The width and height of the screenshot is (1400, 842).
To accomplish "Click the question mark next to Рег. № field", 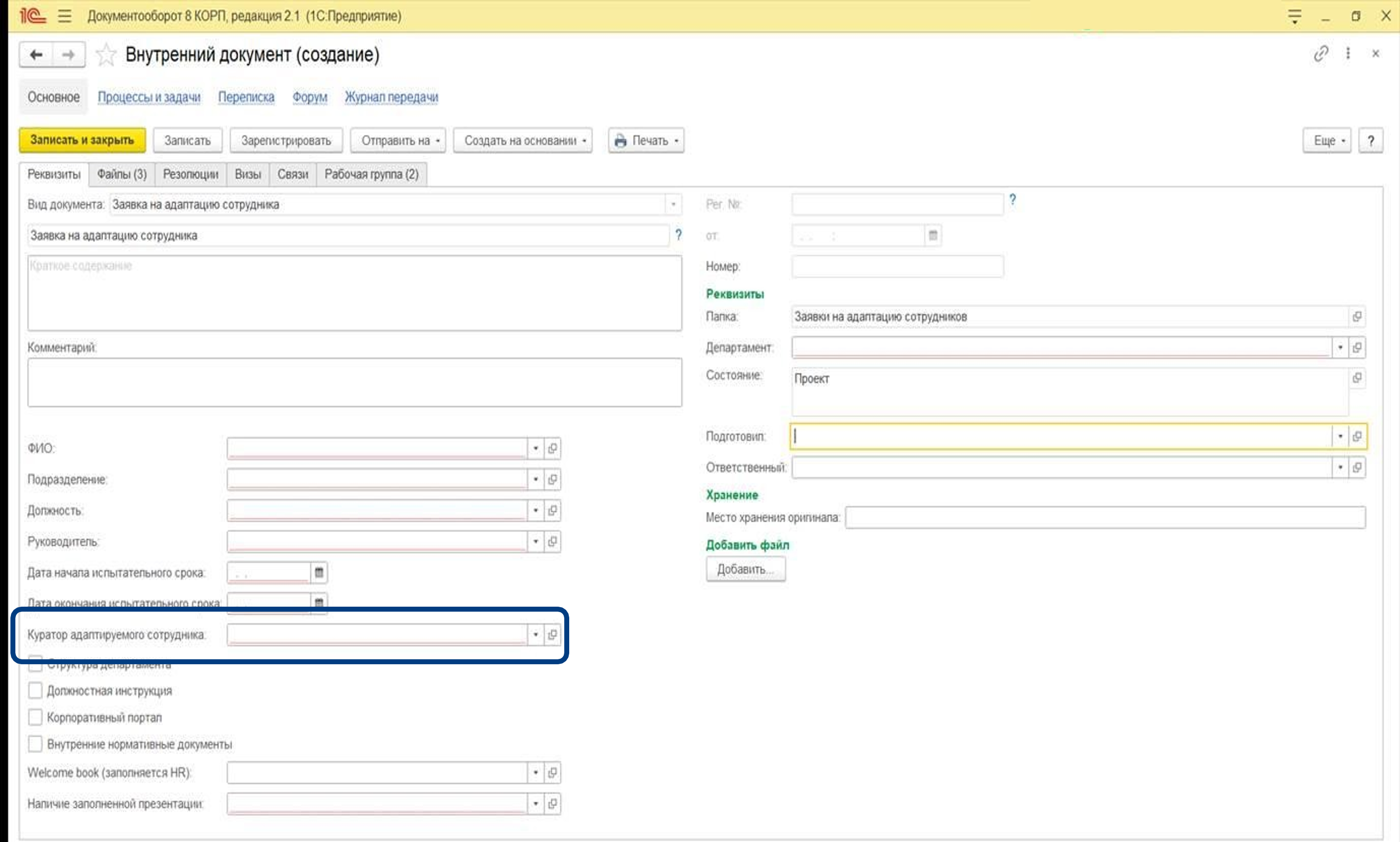I will pos(1013,200).
